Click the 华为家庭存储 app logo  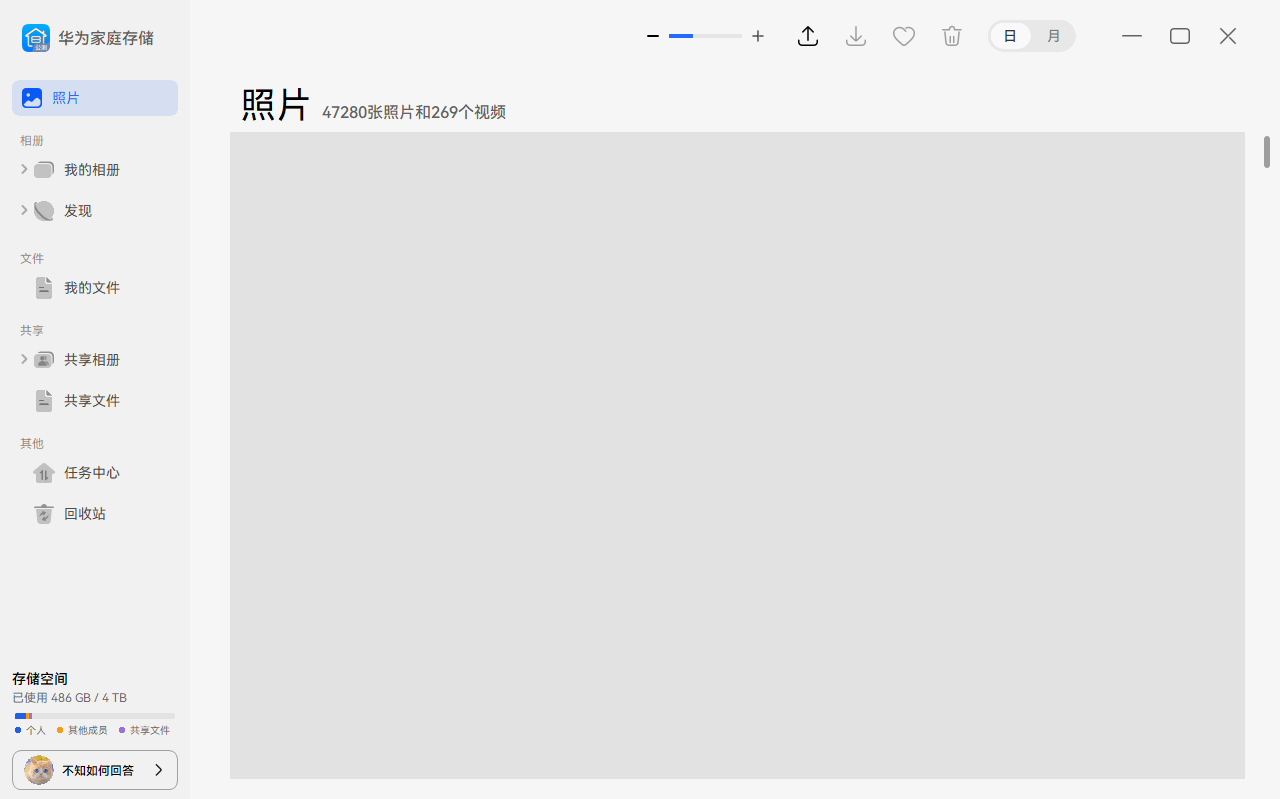(x=36, y=38)
